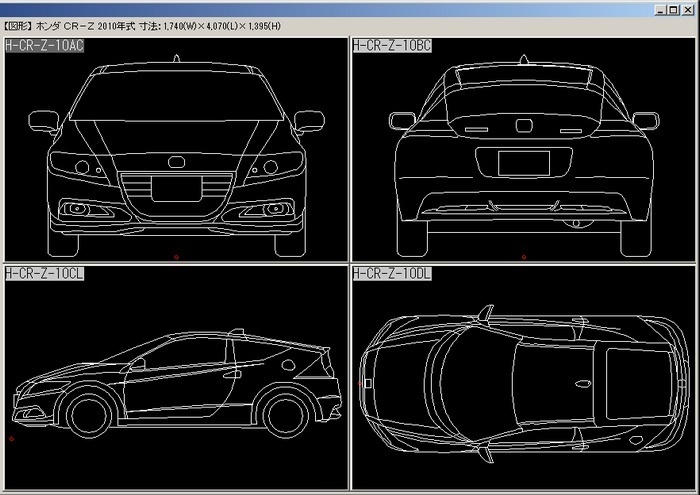The height and width of the screenshot is (495, 700).
Task: Select the H-CR-Z-10DL top view label
Action: 392,274
